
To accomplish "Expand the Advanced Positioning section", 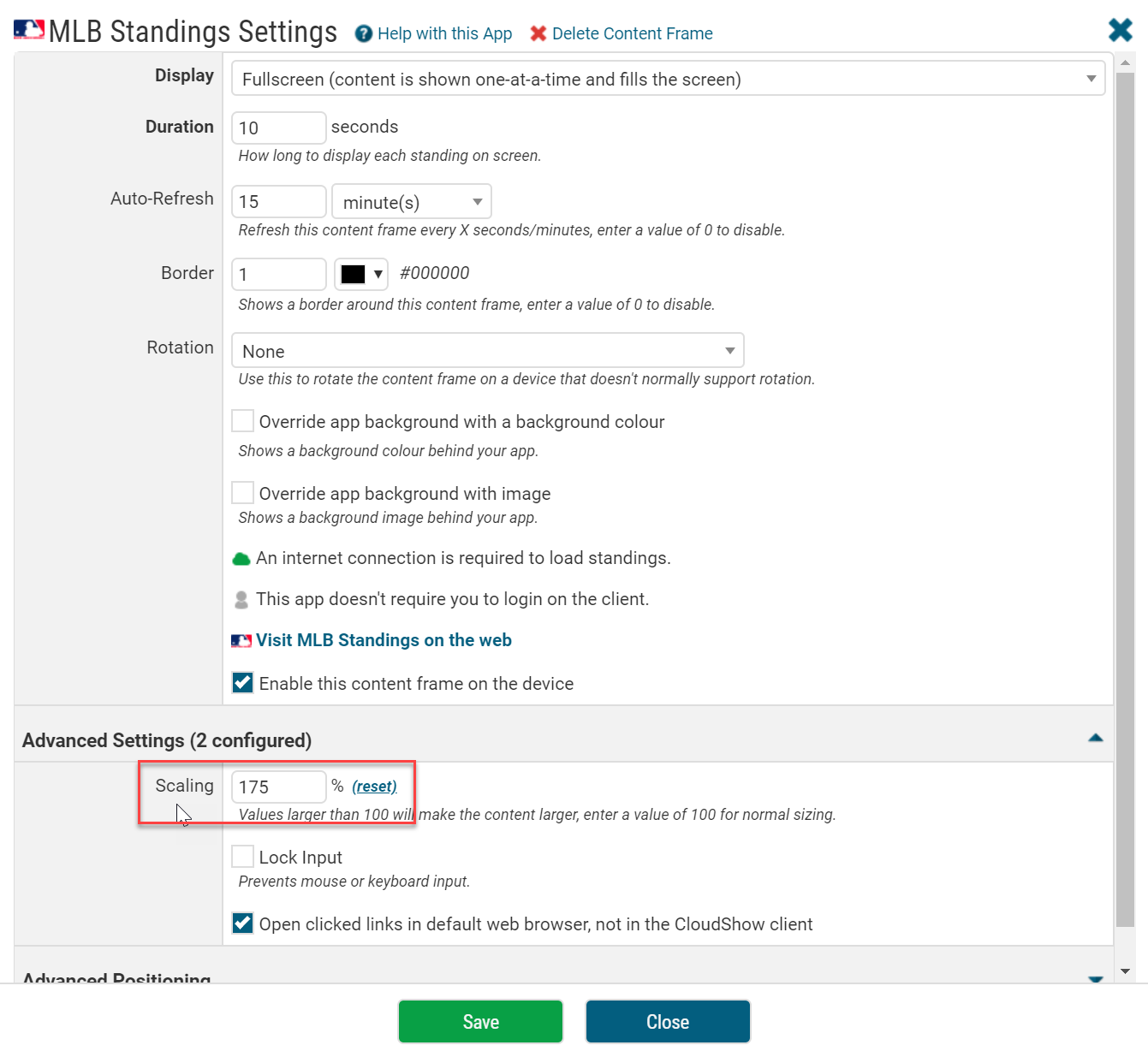I will pos(1095,978).
